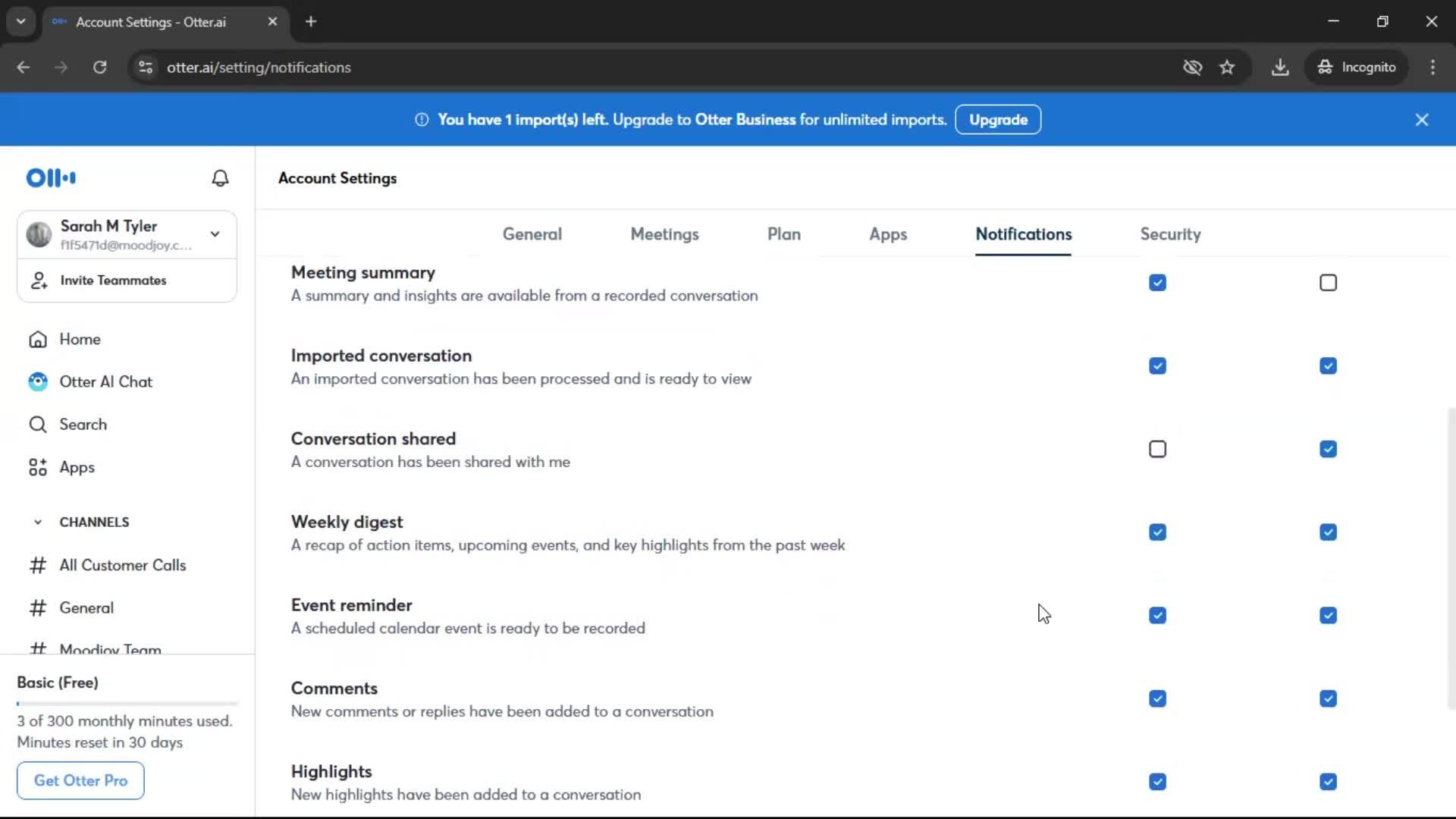Open Apps from the left sidebar
1456x819 pixels.
click(x=77, y=467)
